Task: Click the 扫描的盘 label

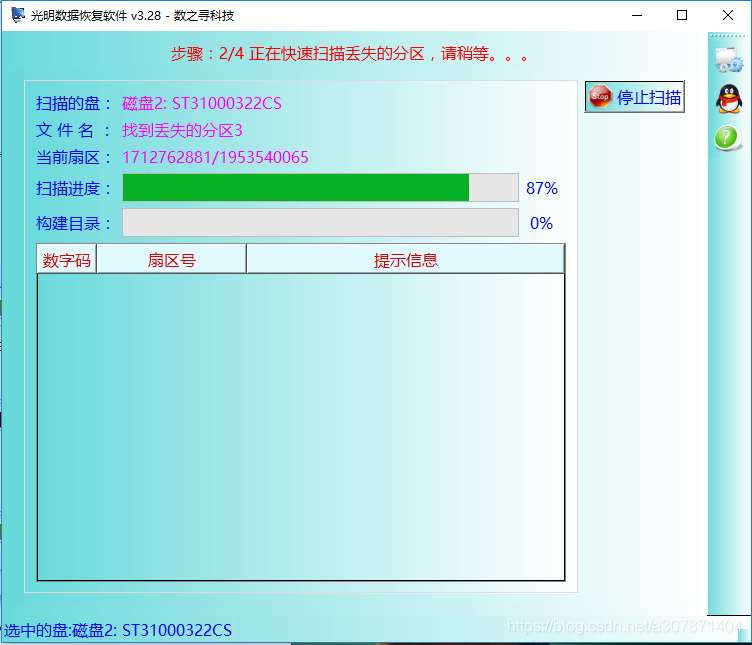Action: [73, 103]
